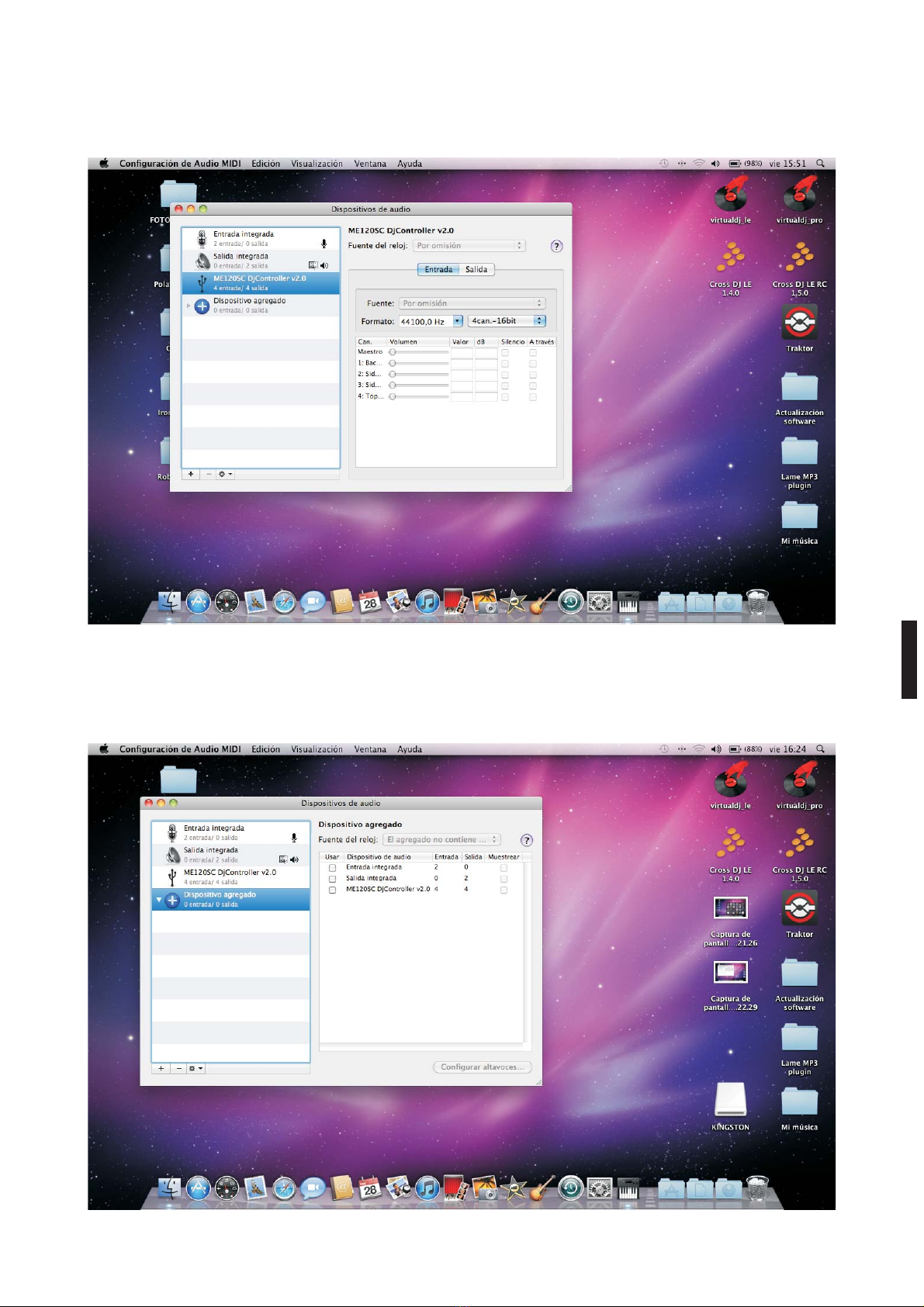Select the KINGSTON drive icon on the desktop
The image size is (924, 1307).
pos(730,1101)
